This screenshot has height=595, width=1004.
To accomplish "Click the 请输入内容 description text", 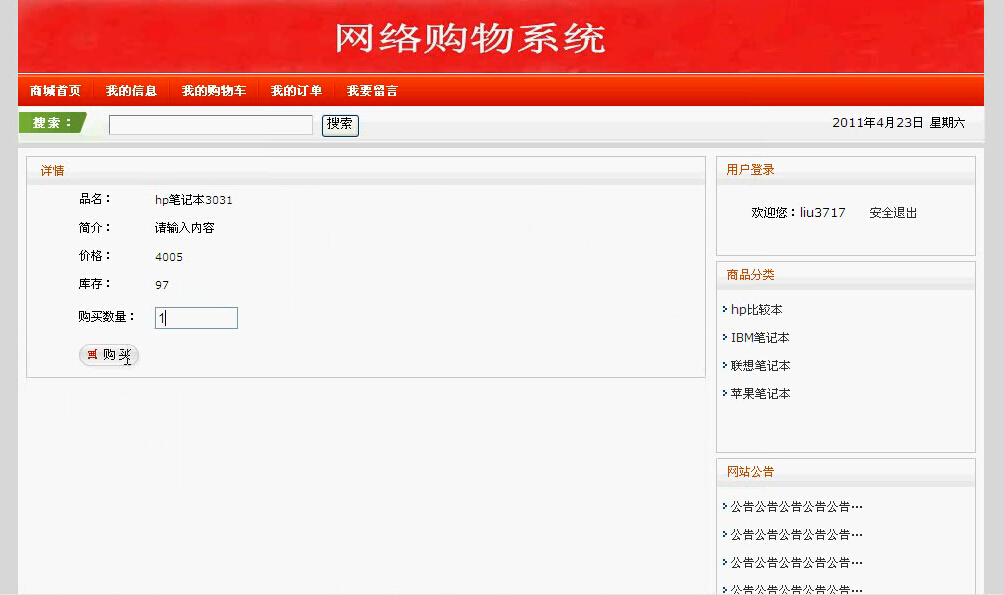I will click(184, 228).
